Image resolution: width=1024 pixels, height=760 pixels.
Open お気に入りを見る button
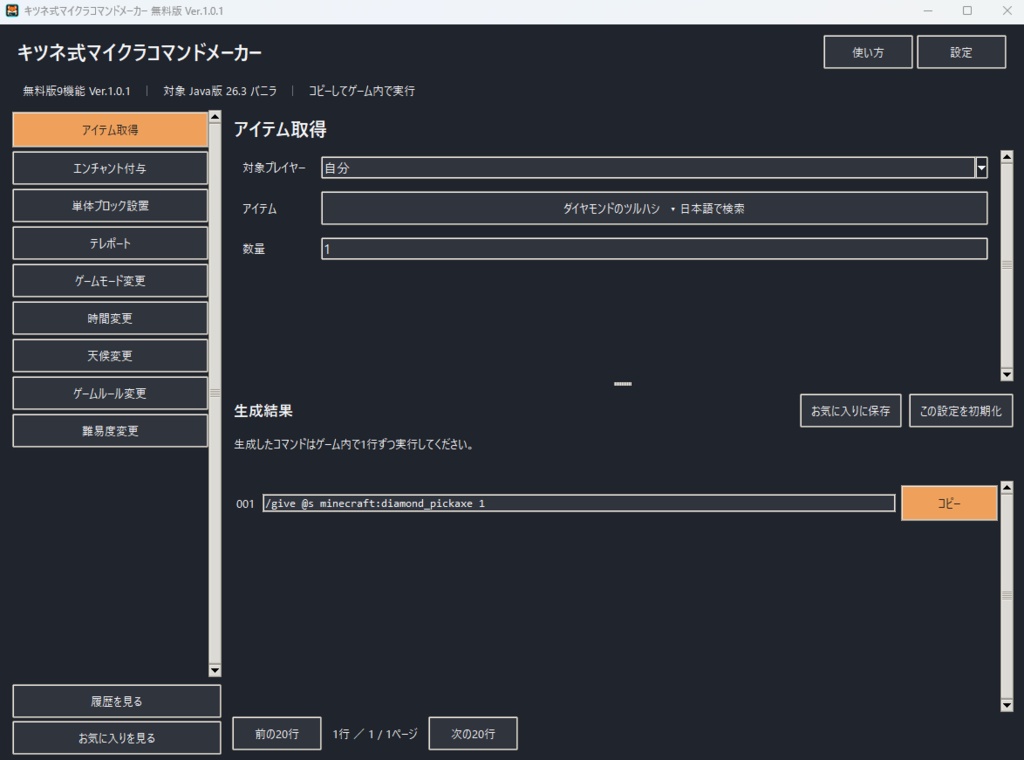coord(116,738)
